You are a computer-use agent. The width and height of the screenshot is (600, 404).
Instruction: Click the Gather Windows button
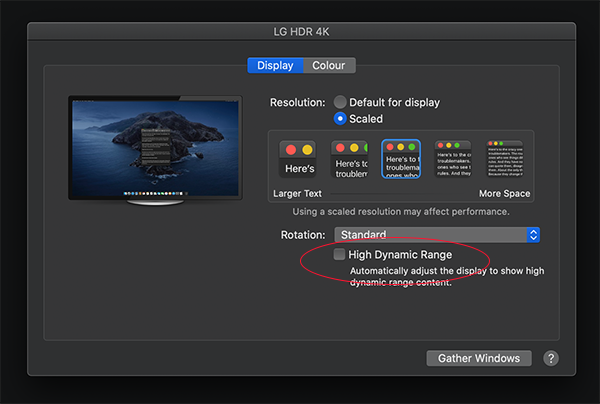[479, 358]
